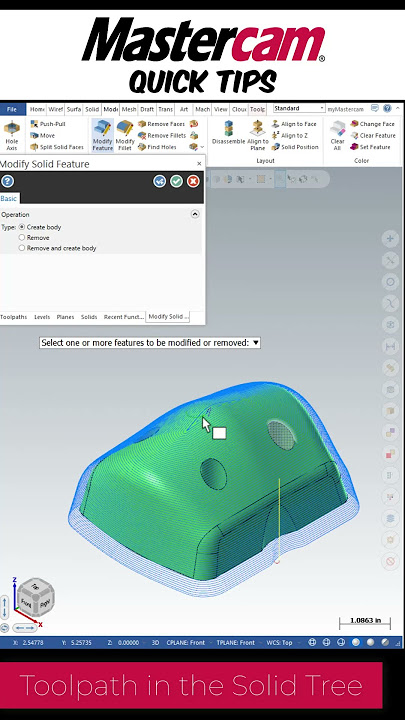Switch to the Solids ribbon tab
405x720 pixels.
(92, 109)
